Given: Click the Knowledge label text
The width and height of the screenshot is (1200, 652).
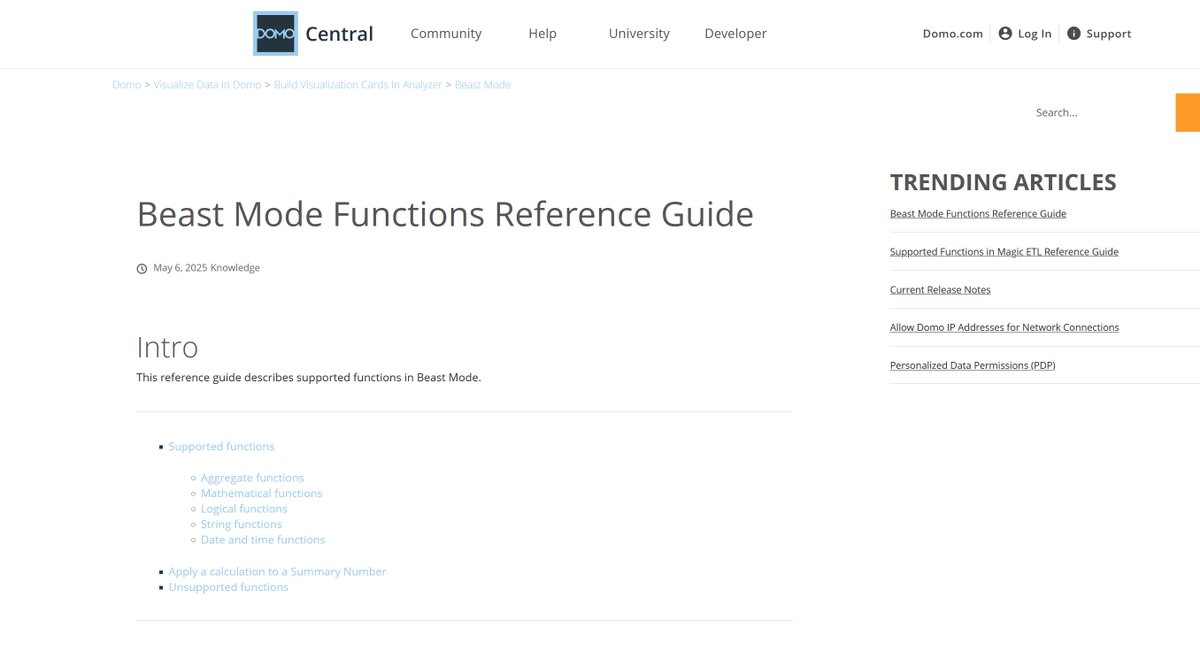Looking at the screenshot, I should [x=235, y=268].
